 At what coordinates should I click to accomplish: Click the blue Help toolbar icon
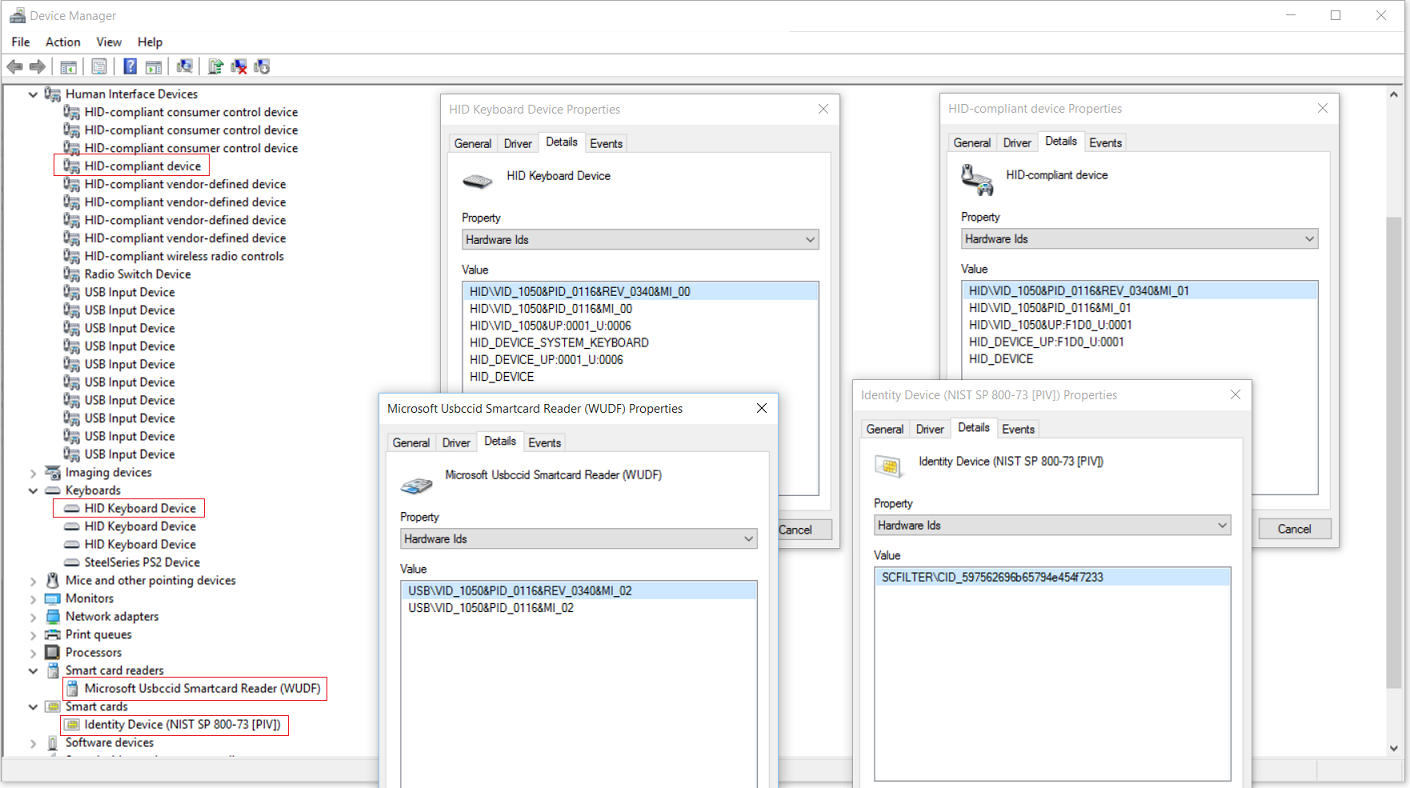pyautogui.click(x=130, y=67)
